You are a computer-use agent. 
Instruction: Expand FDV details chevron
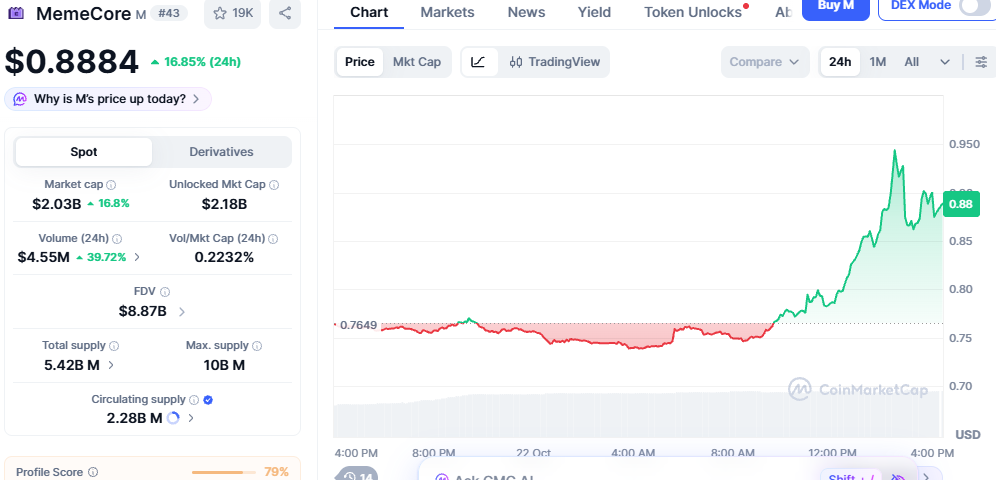pos(182,312)
